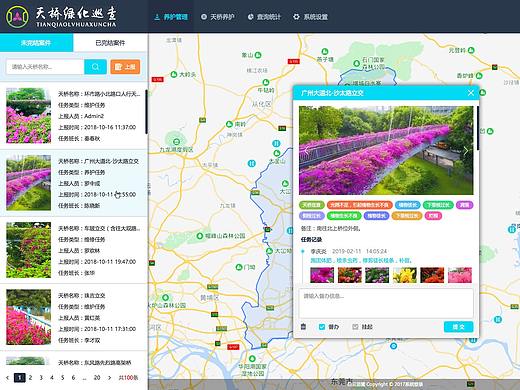Click the long orange-red tag in popup
This screenshot has height=390, width=520.
[x=359, y=205]
